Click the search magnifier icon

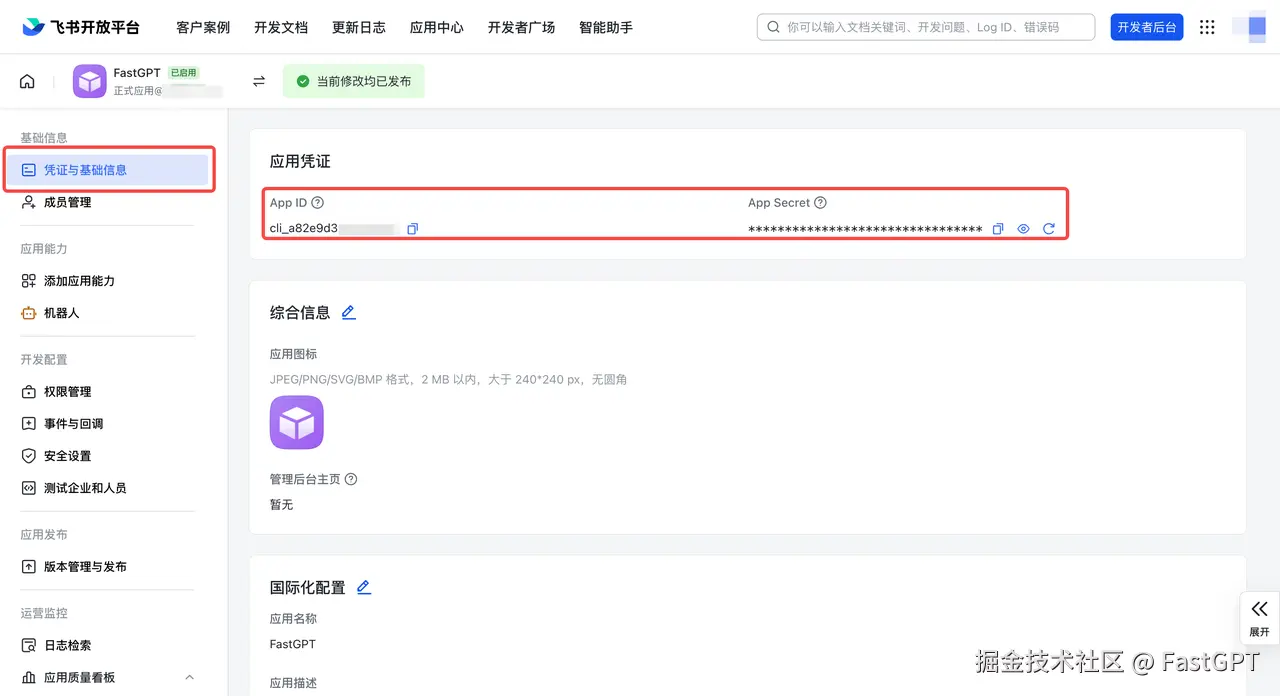pyautogui.click(x=774, y=27)
